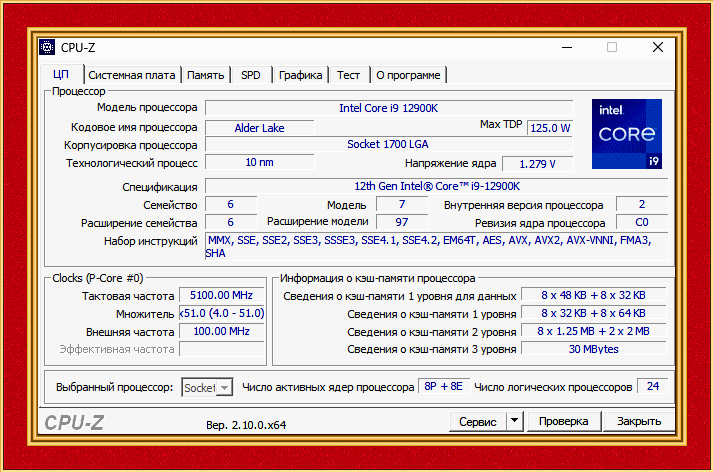Screen dimensions: 713x472
Task: Click the Расширение модели value 97
Action: pyautogui.click(x=402, y=222)
